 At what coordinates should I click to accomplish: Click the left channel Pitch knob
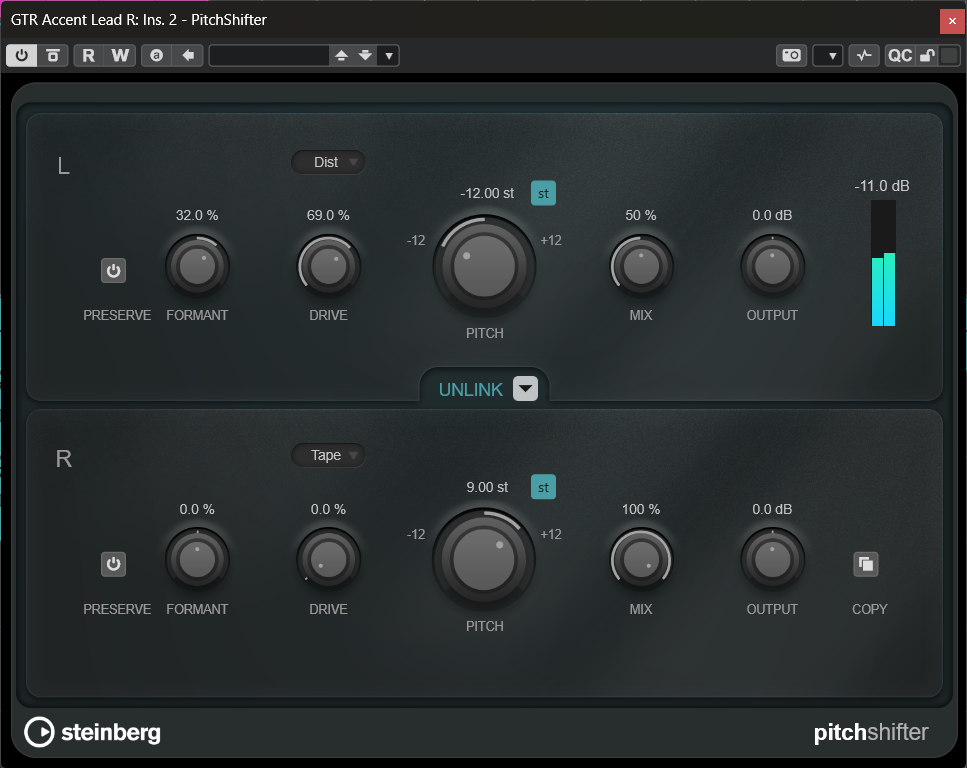(484, 265)
